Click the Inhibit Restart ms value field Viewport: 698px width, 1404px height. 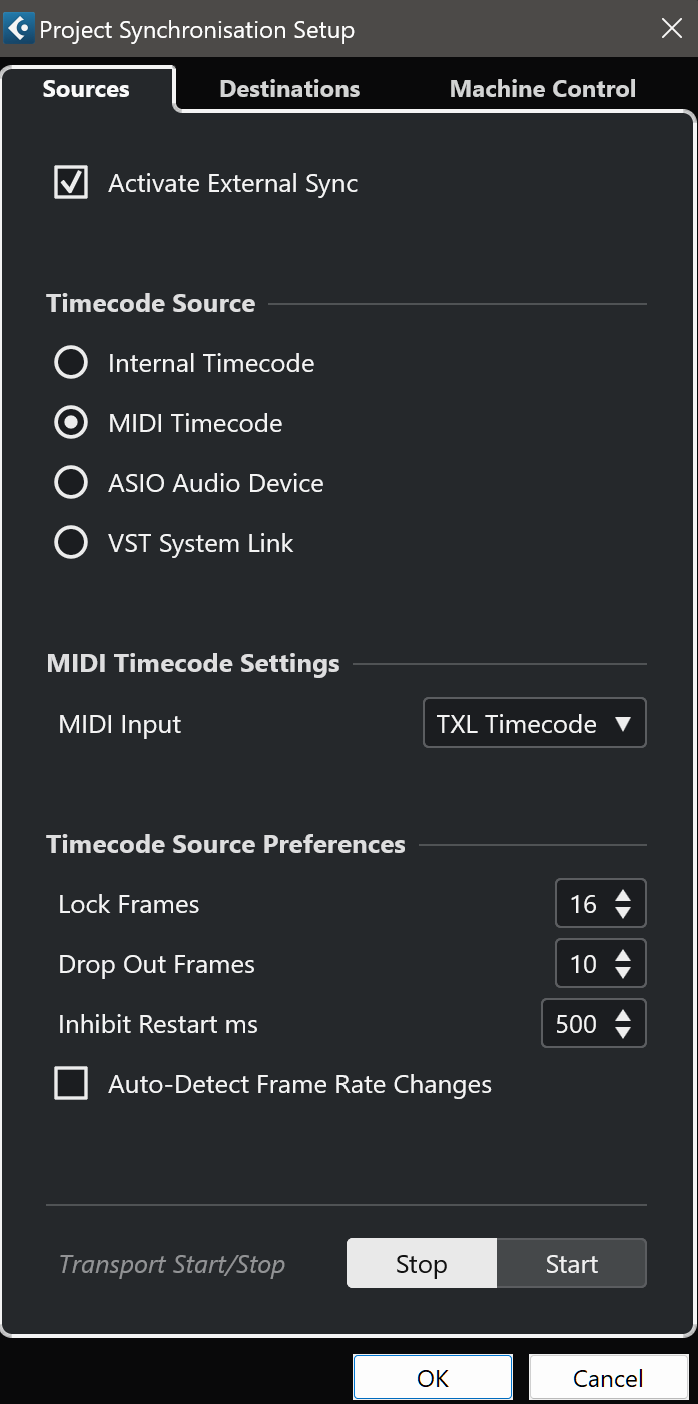[576, 1024]
